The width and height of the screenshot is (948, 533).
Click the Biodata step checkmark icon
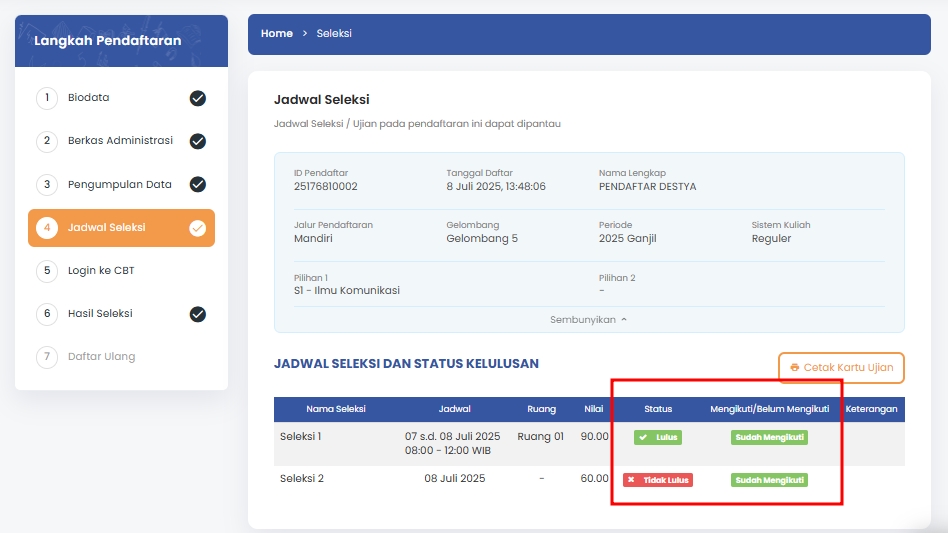pos(198,98)
